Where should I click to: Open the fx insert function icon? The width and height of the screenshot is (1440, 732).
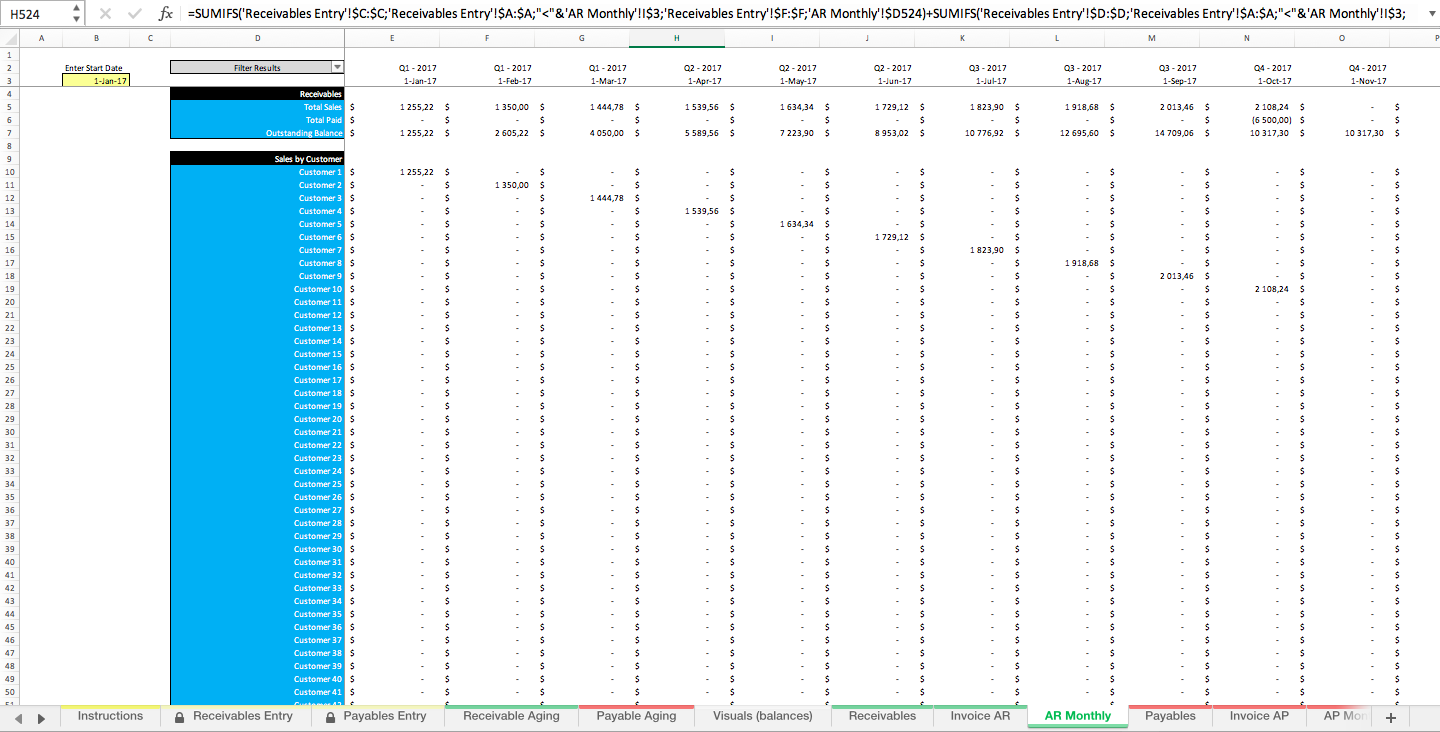click(166, 14)
